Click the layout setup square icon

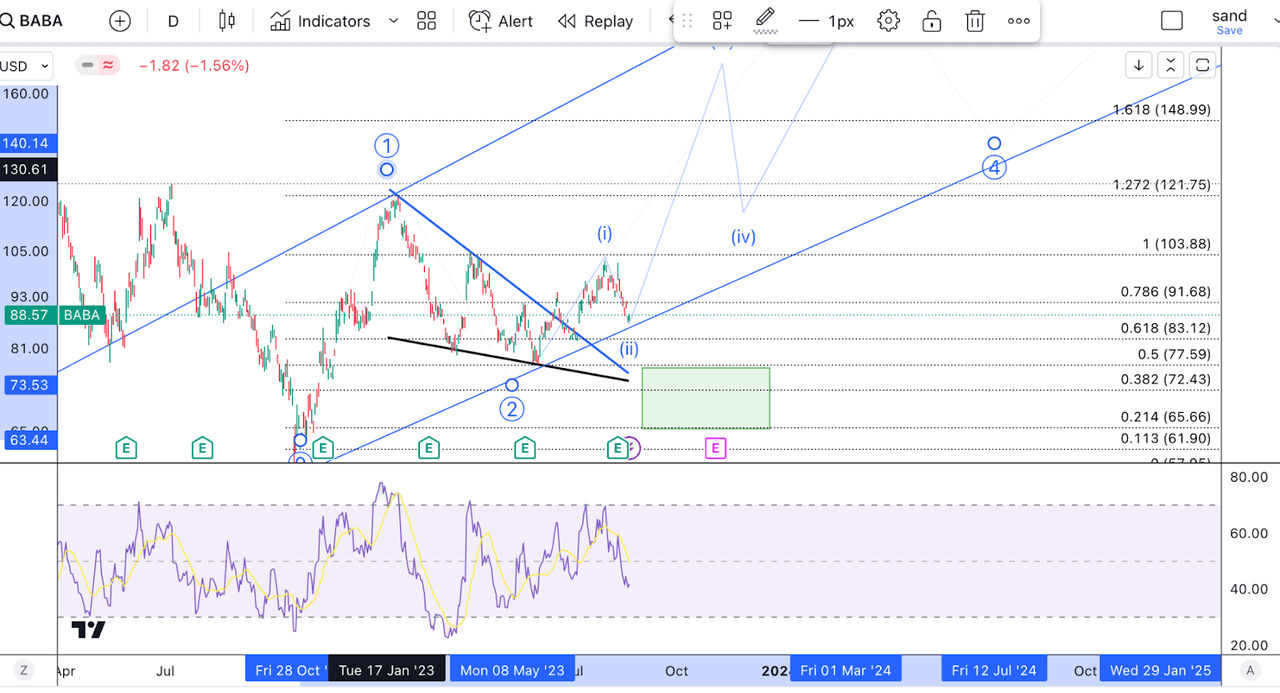click(1171, 21)
